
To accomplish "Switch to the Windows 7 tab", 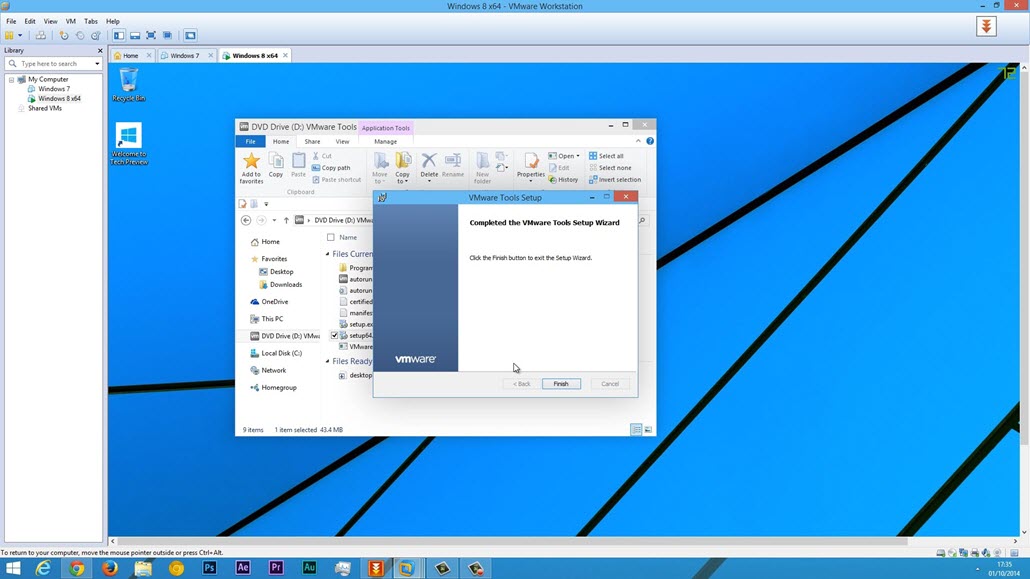I will pyautogui.click(x=184, y=56).
